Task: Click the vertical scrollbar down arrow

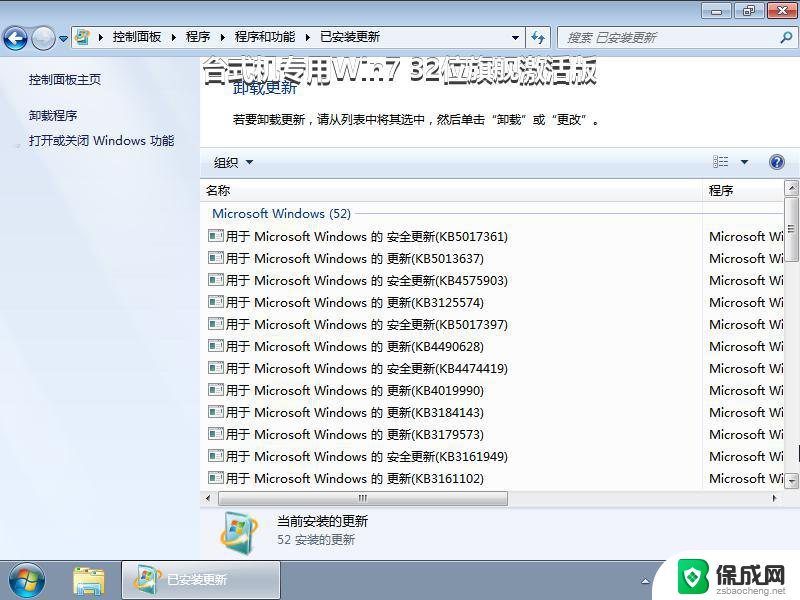Action: click(791, 480)
